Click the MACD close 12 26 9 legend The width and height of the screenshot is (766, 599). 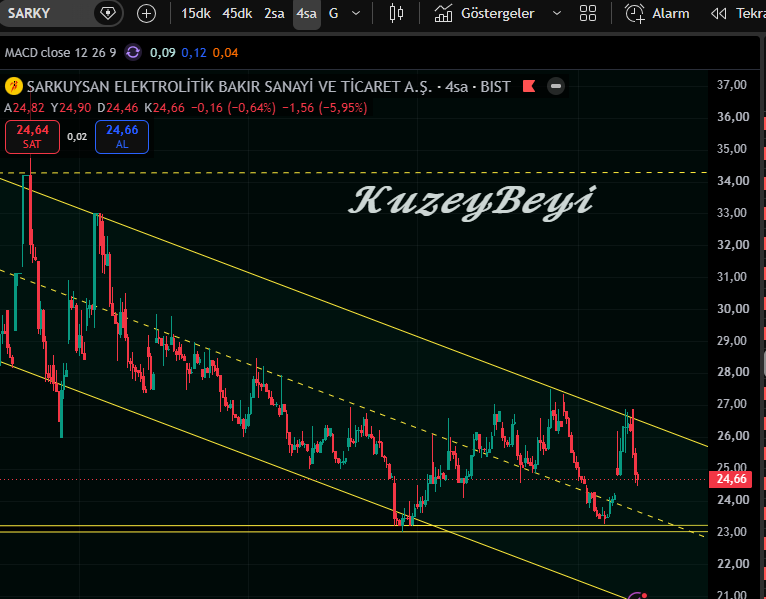coord(61,53)
